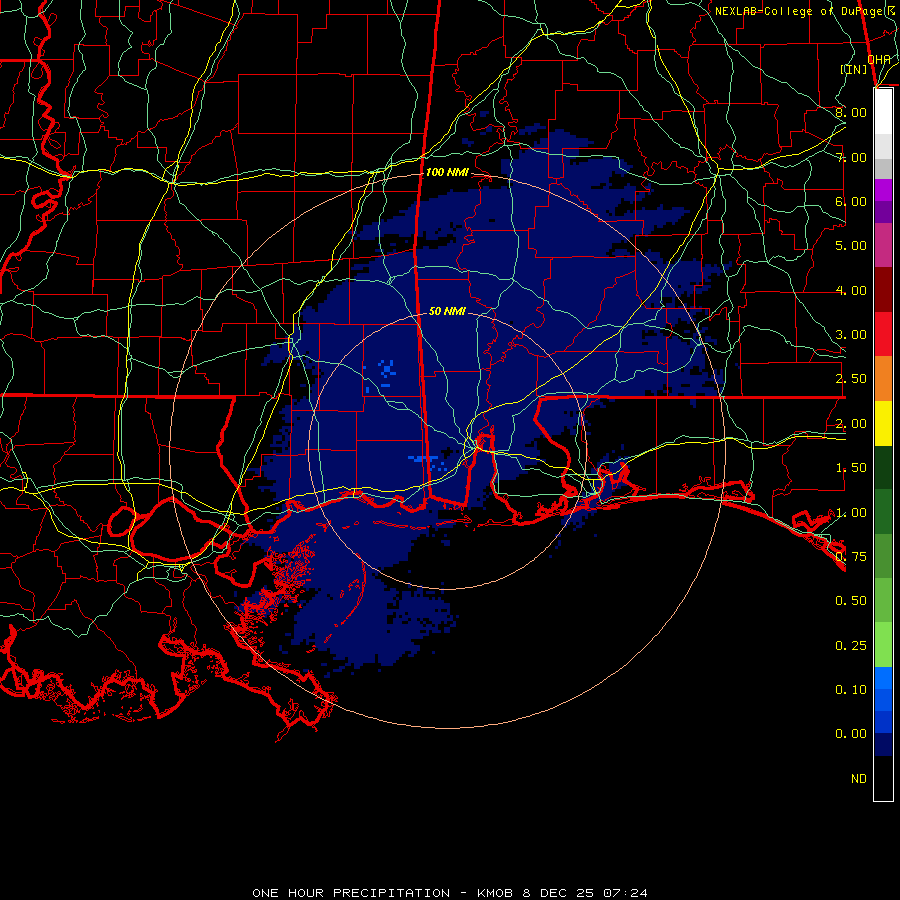Click the 0.25 scale value
This screenshot has height=900, width=900.
pyautogui.click(x=851, y=646)
